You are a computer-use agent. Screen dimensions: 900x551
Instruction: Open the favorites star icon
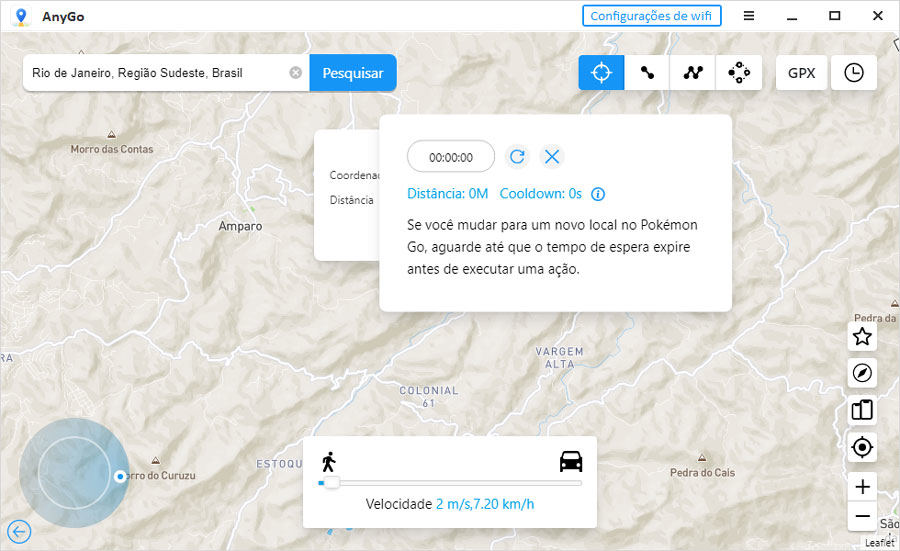[862, 337]
